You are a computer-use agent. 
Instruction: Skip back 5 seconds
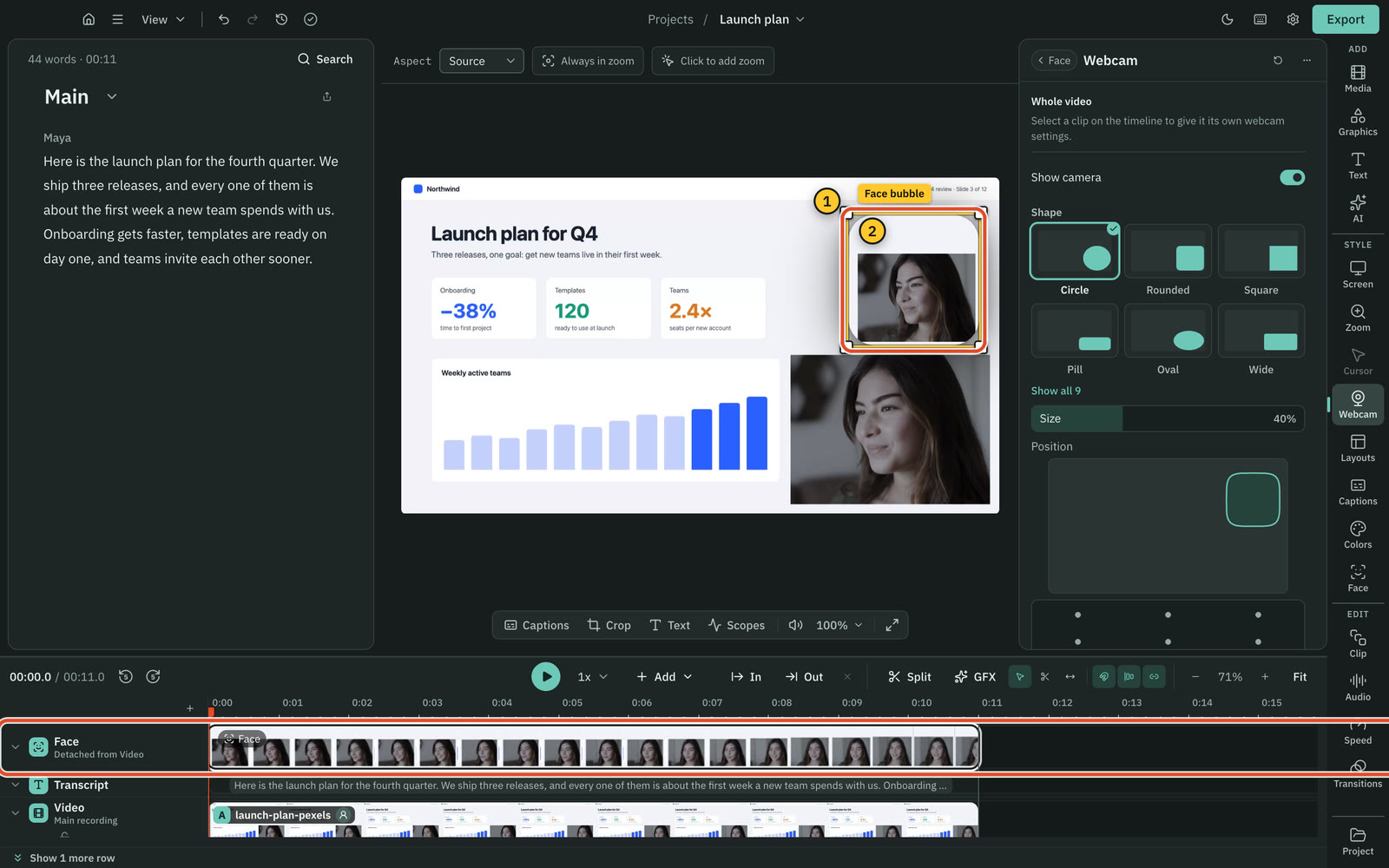point(126,677)
